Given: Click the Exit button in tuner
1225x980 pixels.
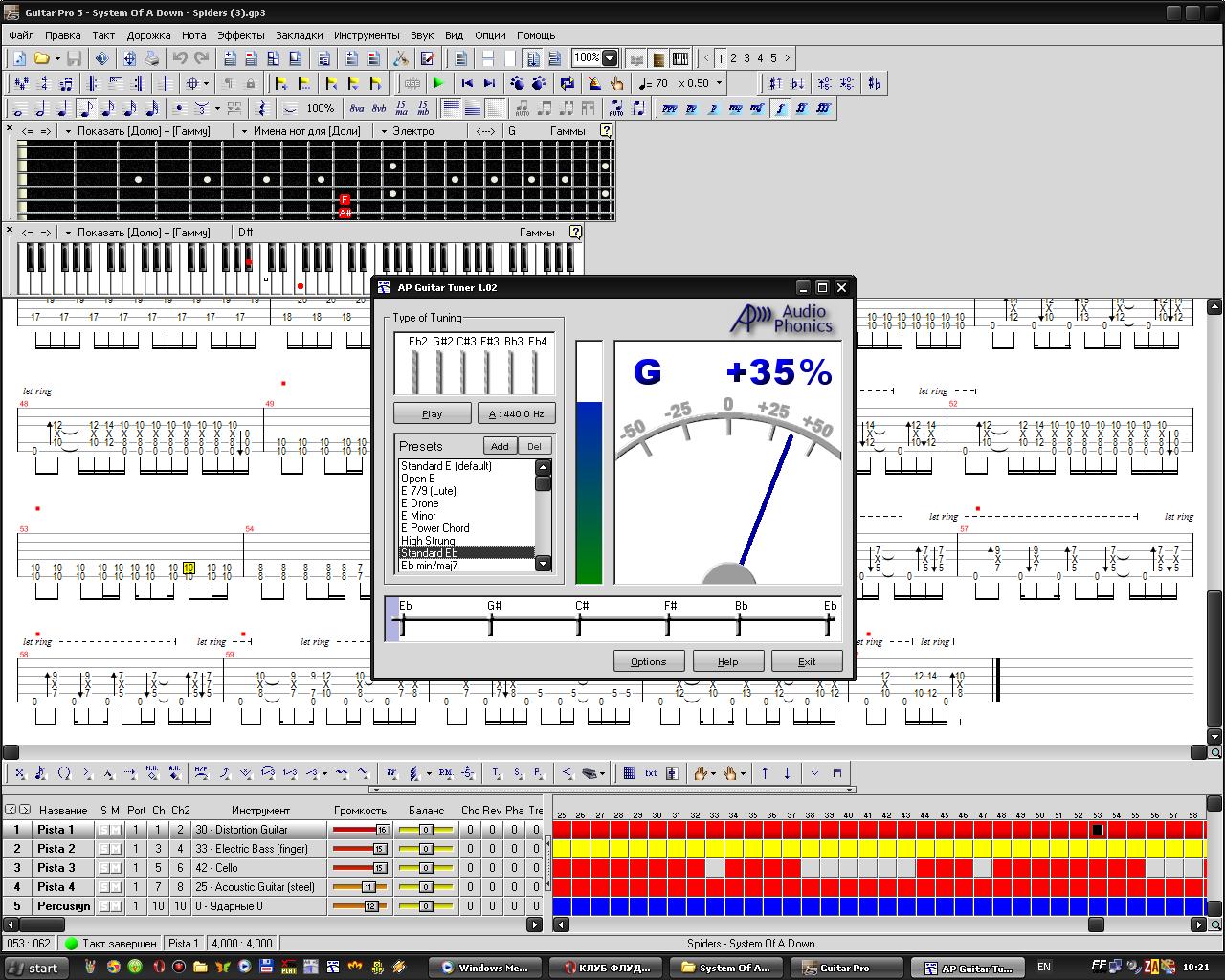Looking at the screenshot, I should (x=807, y=661).
